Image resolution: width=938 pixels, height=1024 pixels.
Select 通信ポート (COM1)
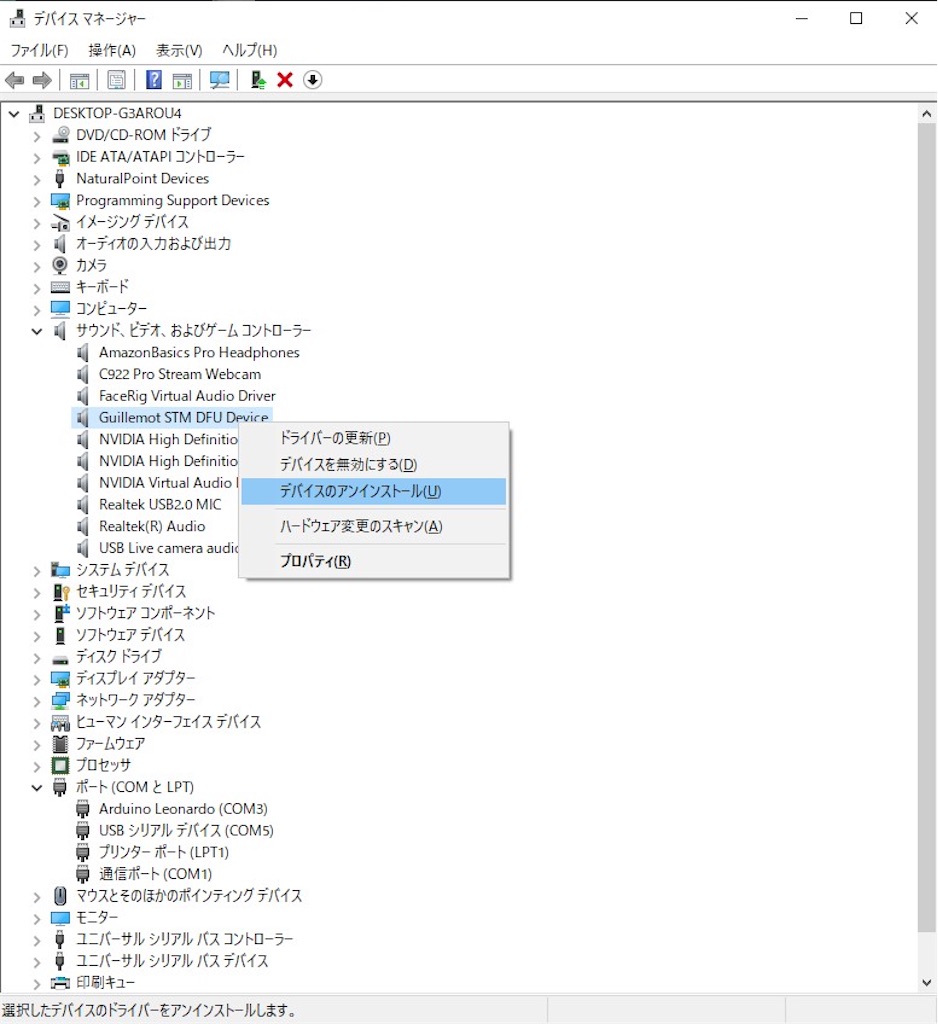pos(155,874)
